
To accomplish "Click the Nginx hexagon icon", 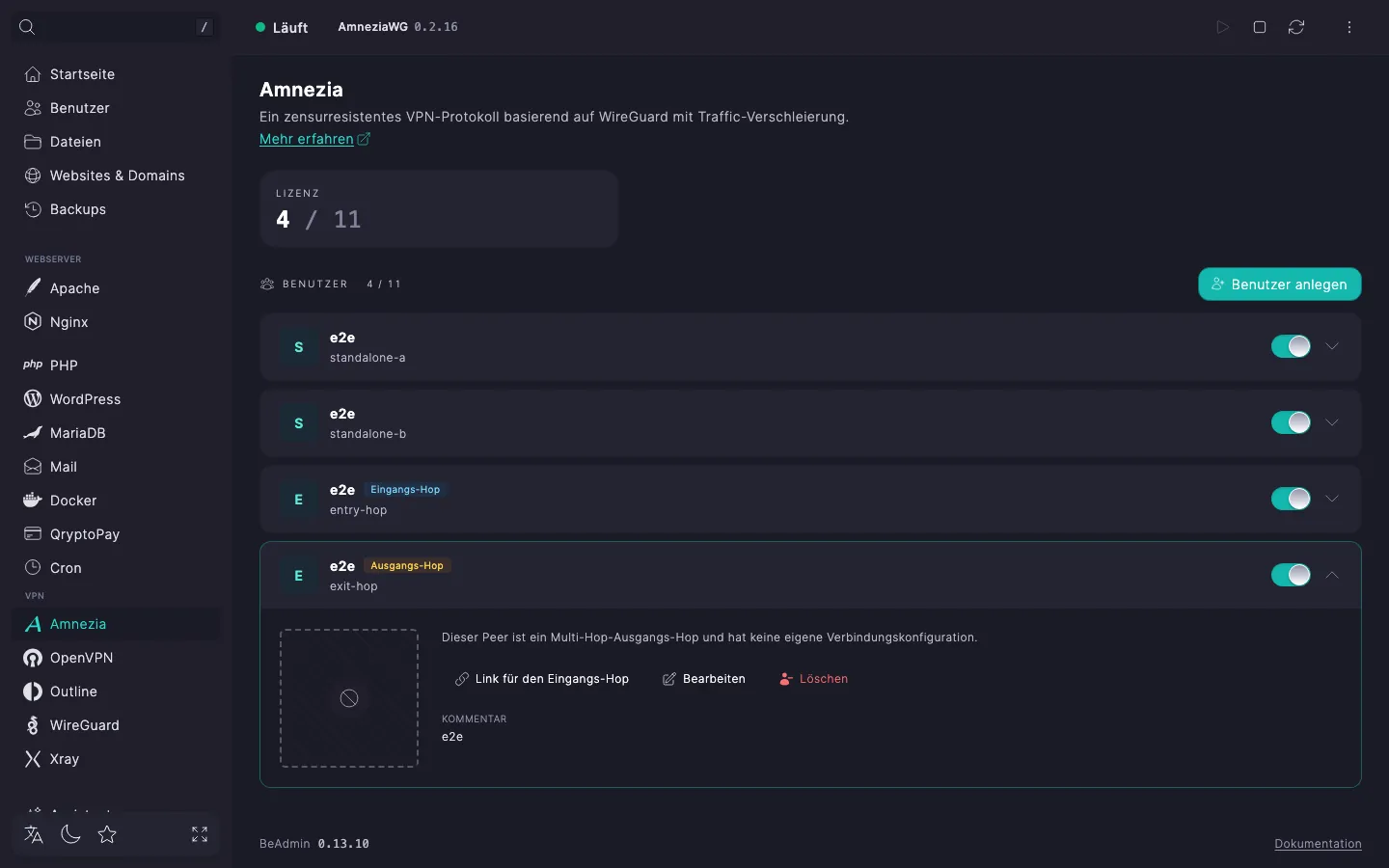I will pyautogui.click(x=33, y=322).
